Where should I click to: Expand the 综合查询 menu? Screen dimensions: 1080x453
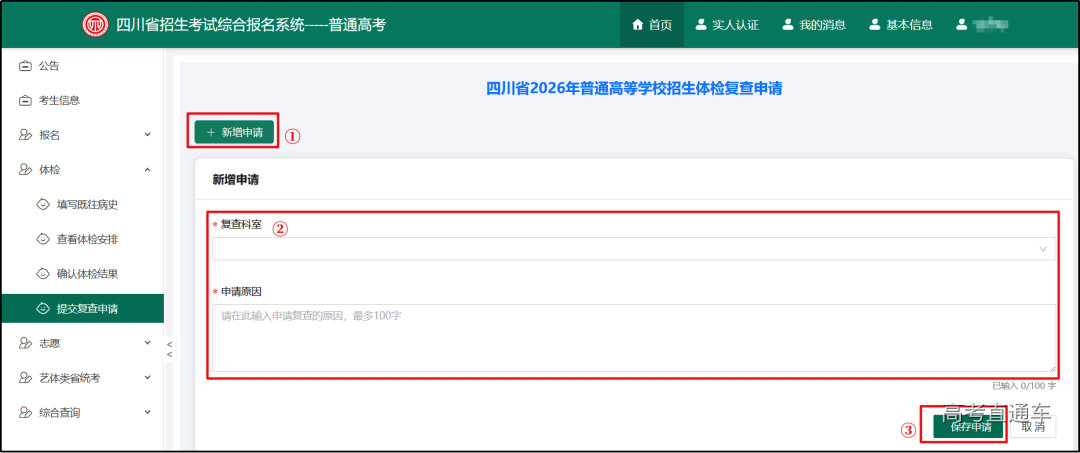[x=147, y=412]
